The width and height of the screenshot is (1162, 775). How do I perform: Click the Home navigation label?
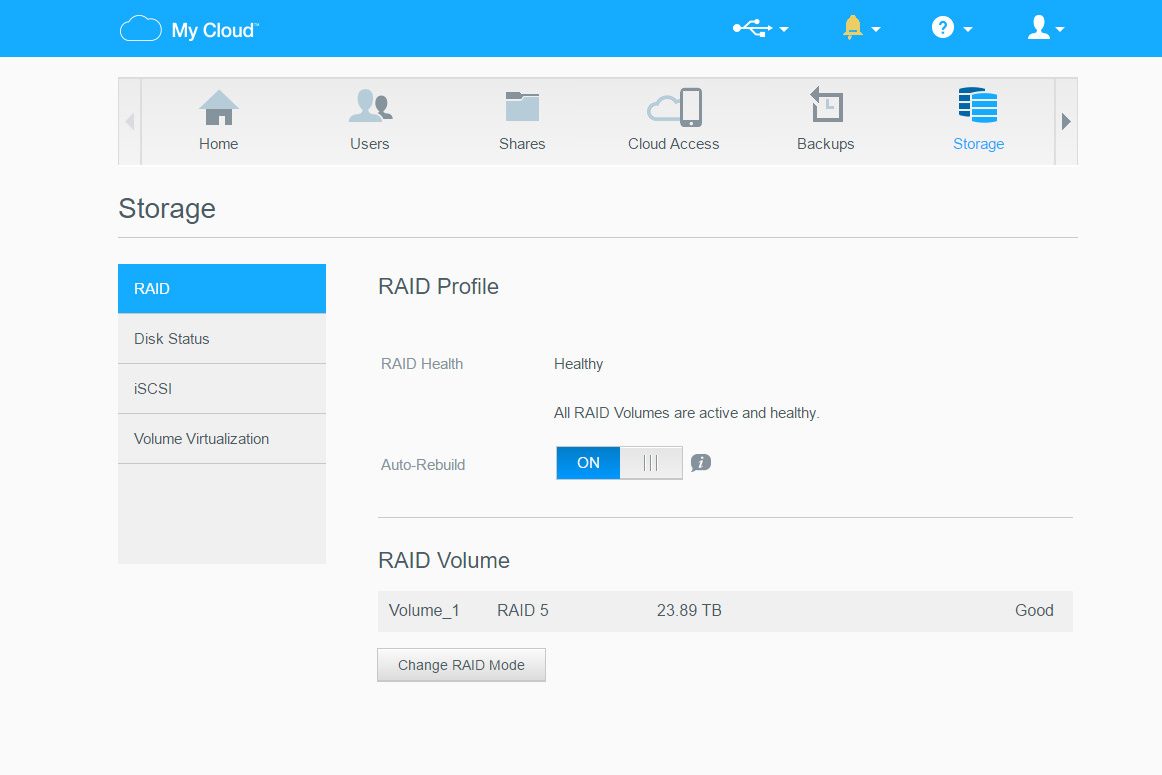219,144
